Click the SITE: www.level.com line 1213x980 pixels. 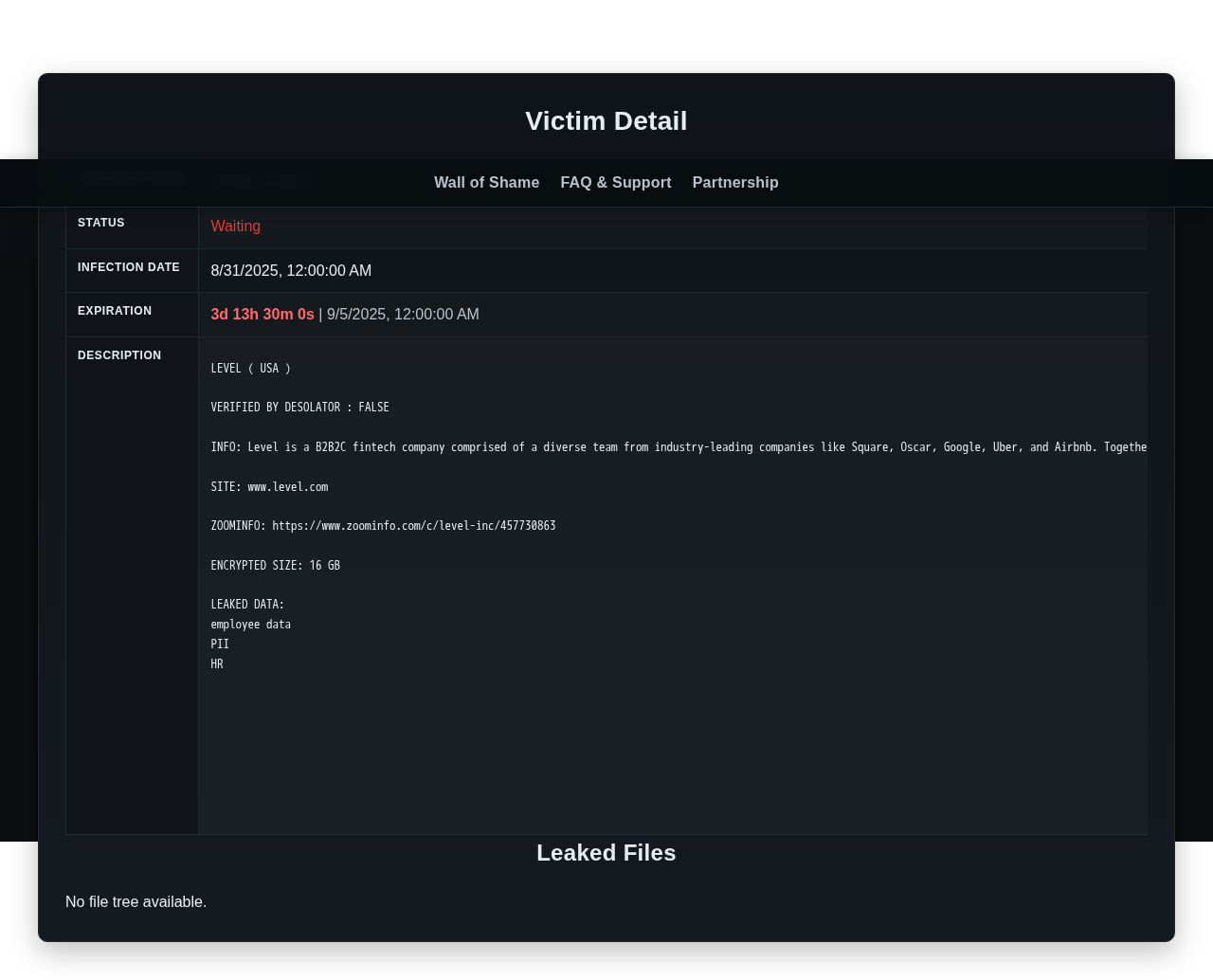coord(269,487)
